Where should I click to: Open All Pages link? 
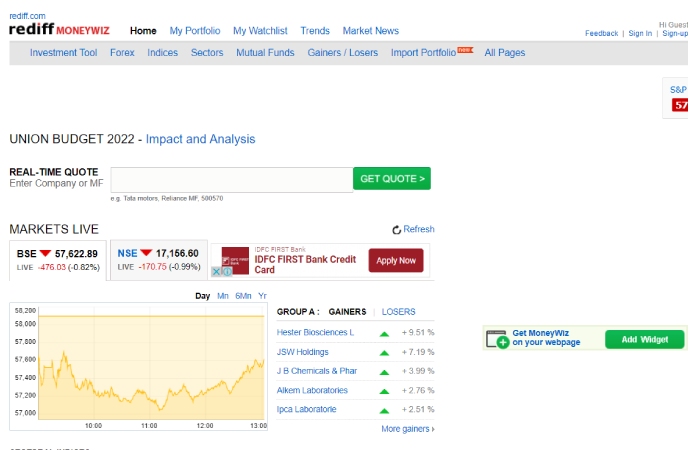click(505, 53)
